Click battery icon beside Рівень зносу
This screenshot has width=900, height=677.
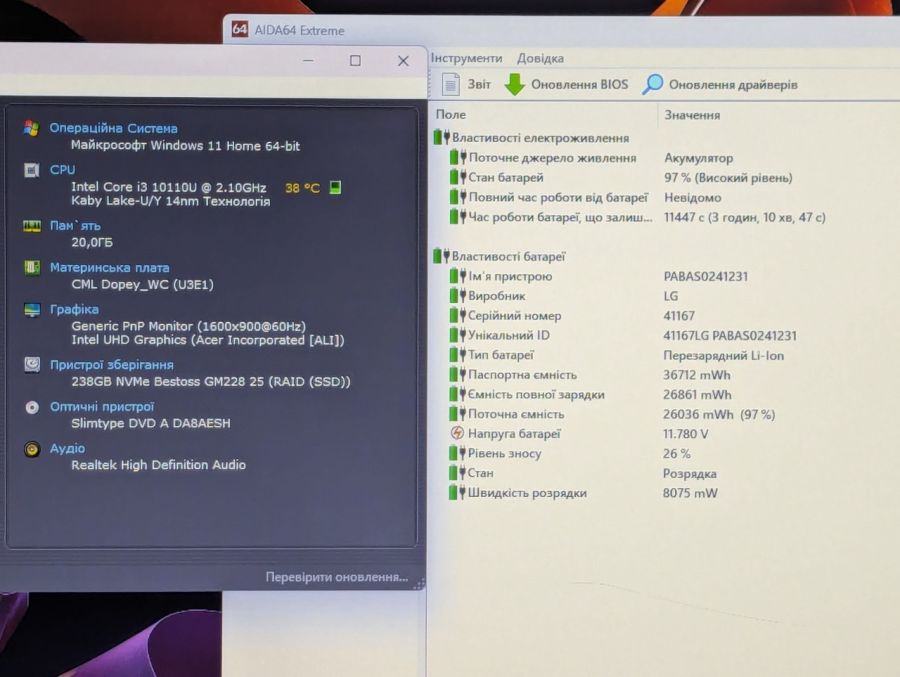(457, 453)
